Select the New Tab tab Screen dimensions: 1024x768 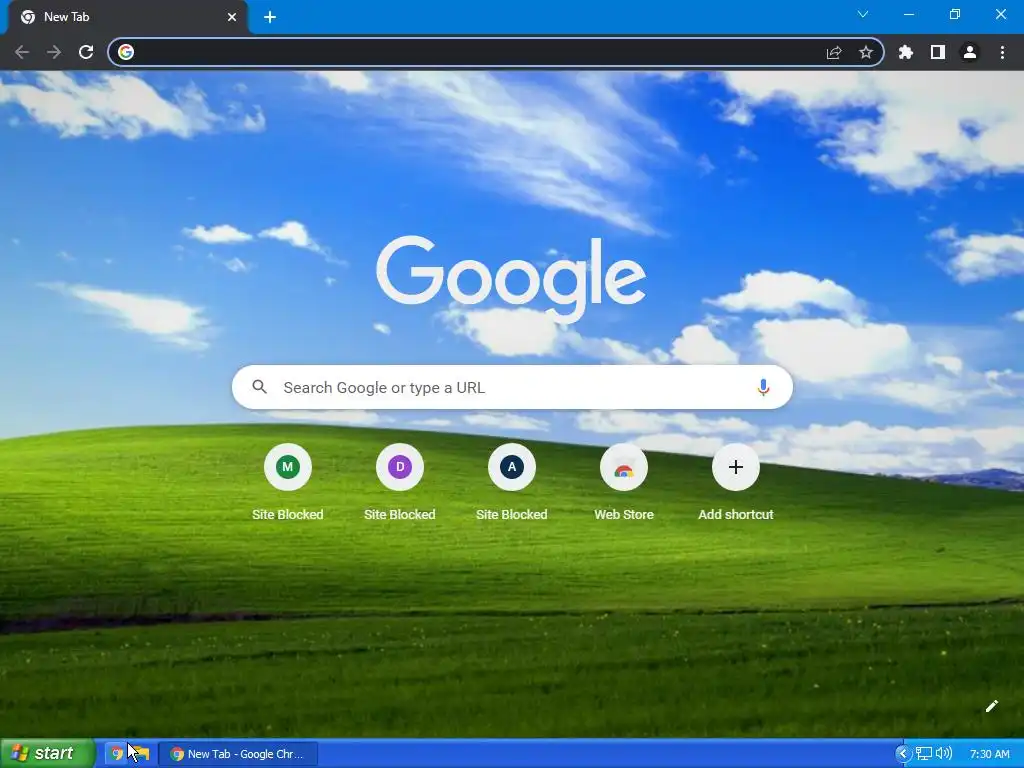(x=127, y=17)
